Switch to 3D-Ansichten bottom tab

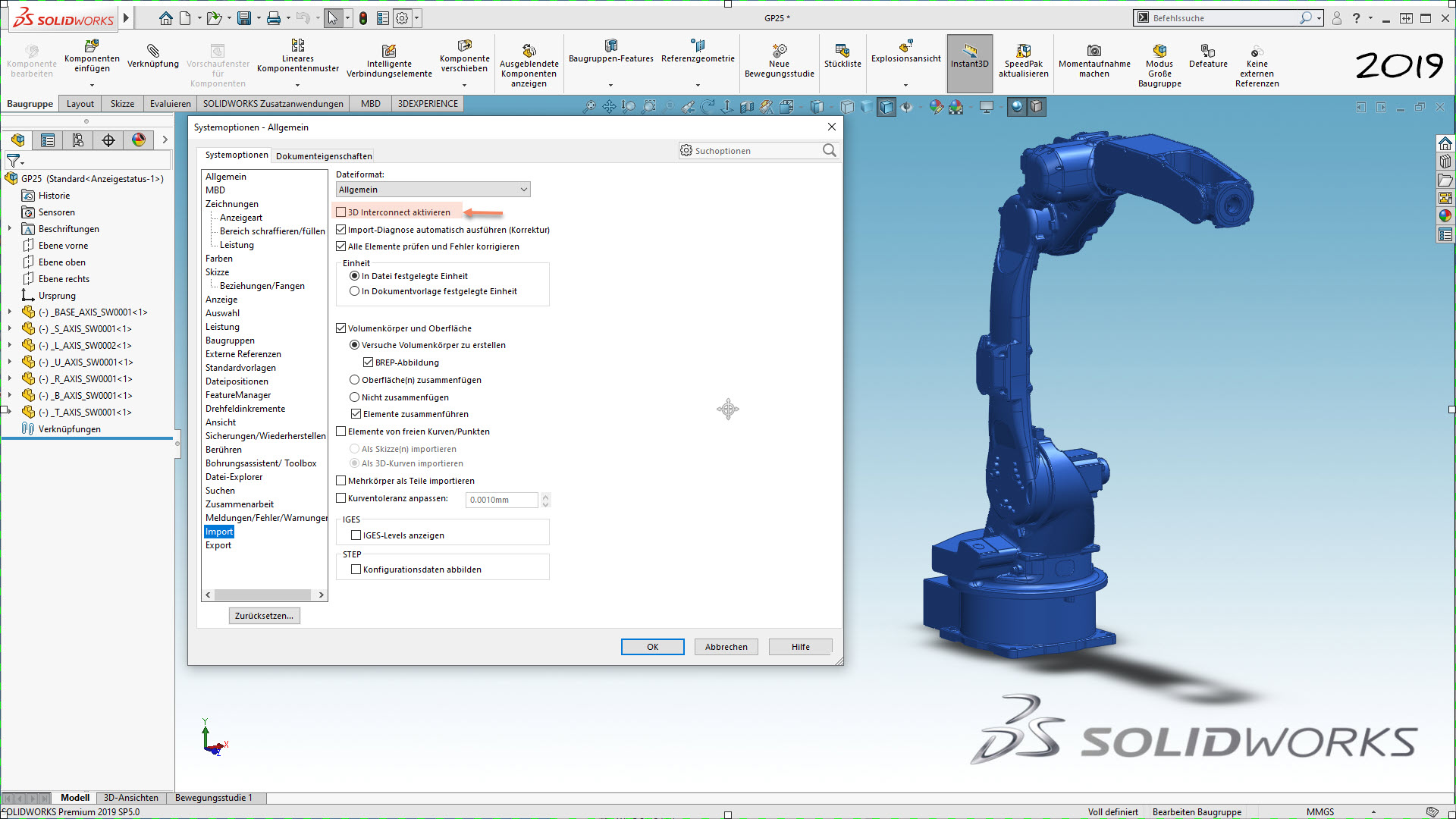point(131,798)
